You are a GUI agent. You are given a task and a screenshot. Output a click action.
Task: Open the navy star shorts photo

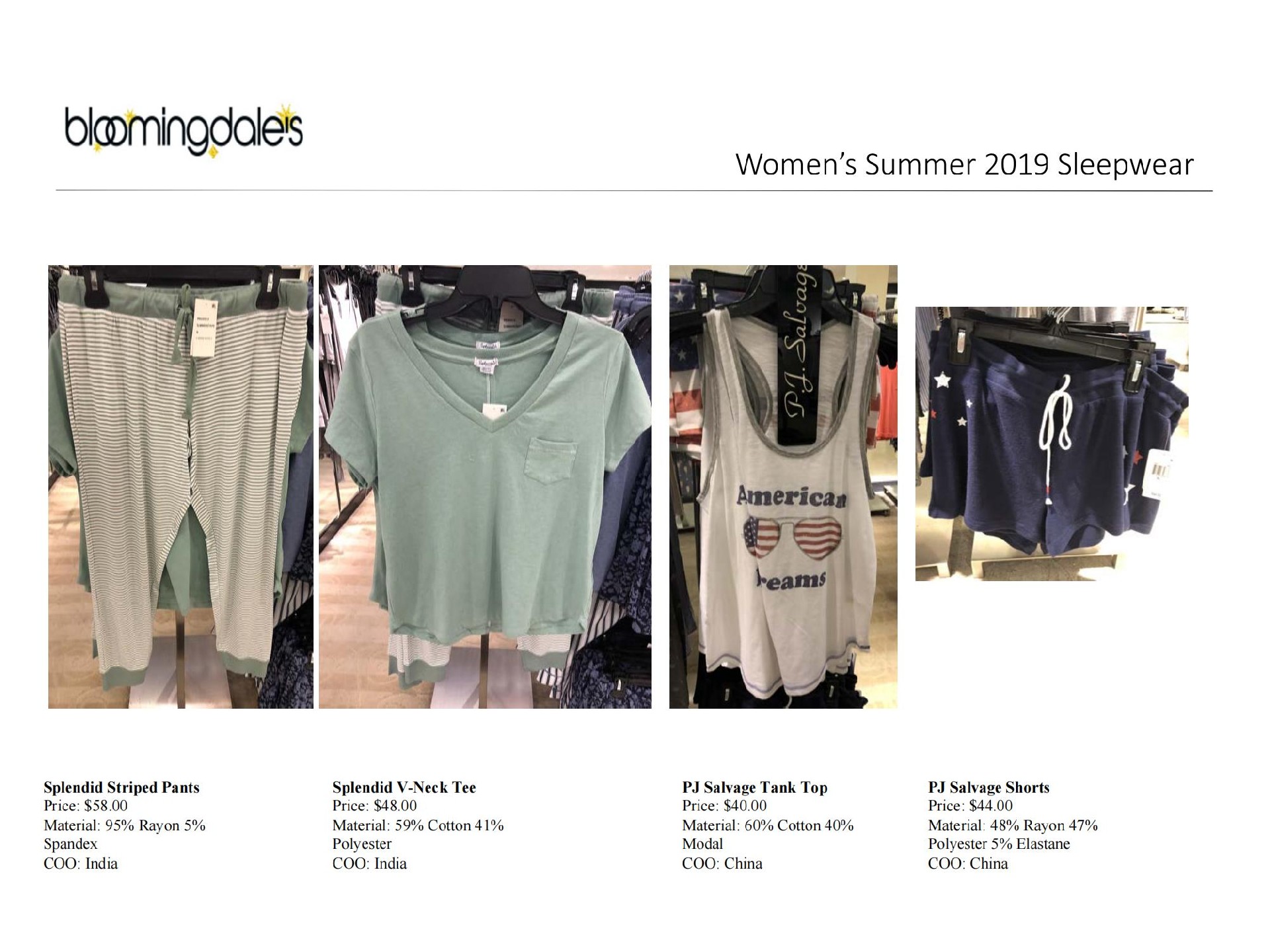point(1052,444)
